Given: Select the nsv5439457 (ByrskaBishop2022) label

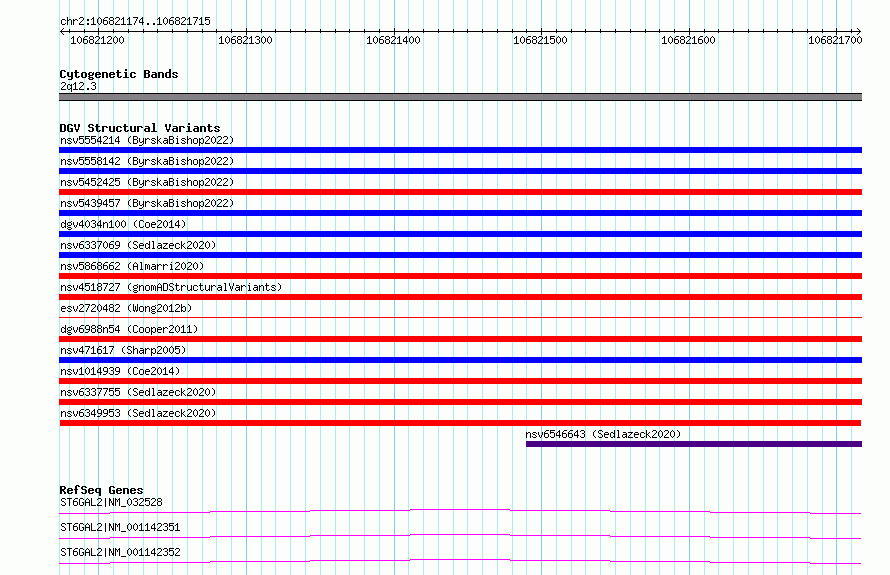Looking at the screenshot, I should [x=147, y=203].
